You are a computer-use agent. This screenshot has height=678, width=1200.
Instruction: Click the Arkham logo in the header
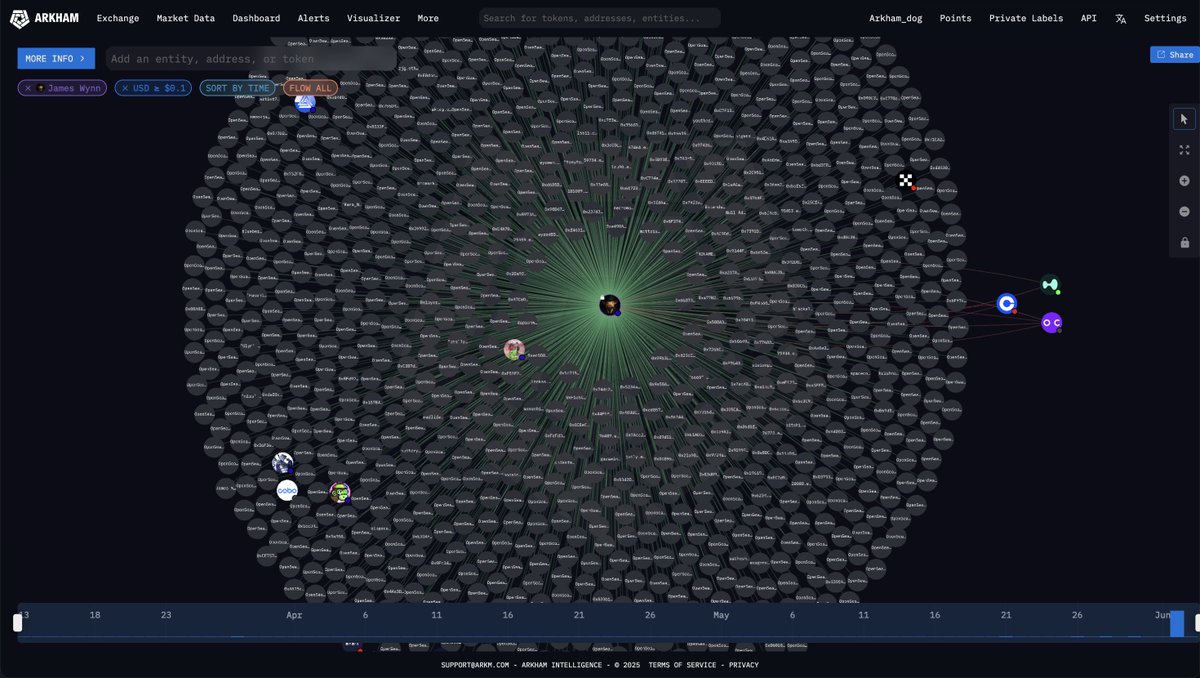pyautogui.click(x=44, y=18)
